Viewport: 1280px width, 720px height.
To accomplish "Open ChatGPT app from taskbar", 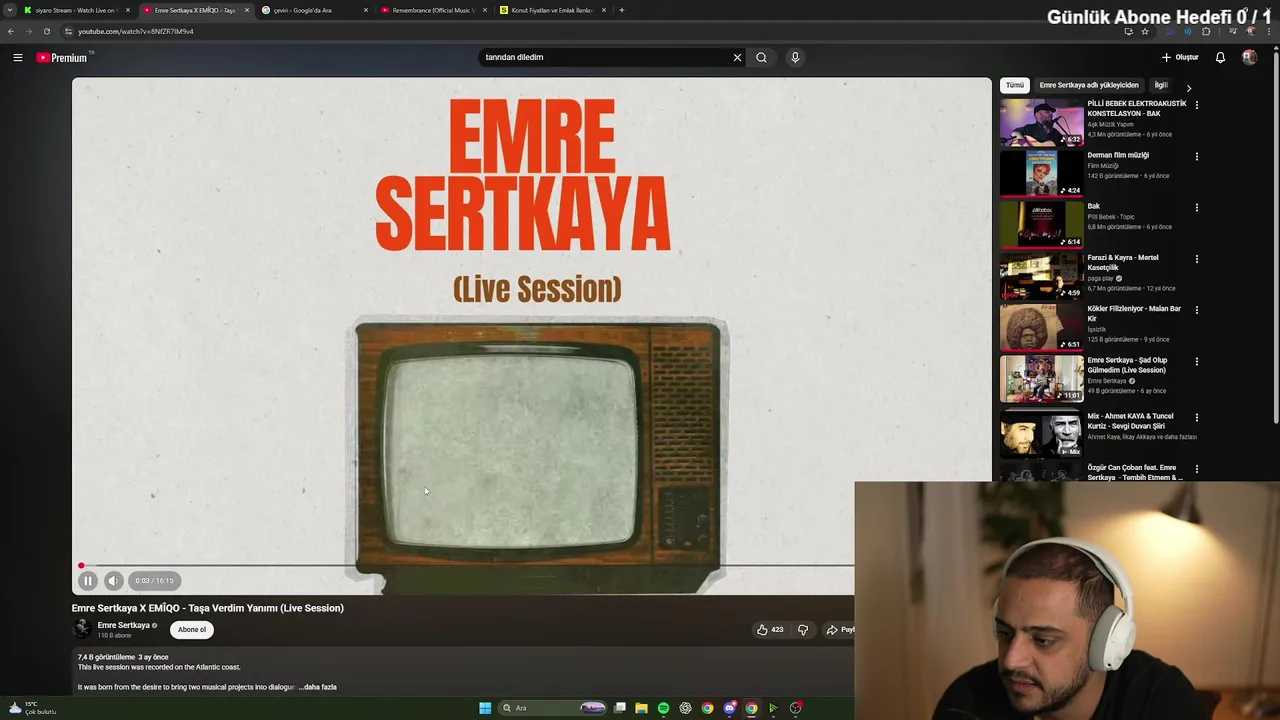I will coord(685,708).
